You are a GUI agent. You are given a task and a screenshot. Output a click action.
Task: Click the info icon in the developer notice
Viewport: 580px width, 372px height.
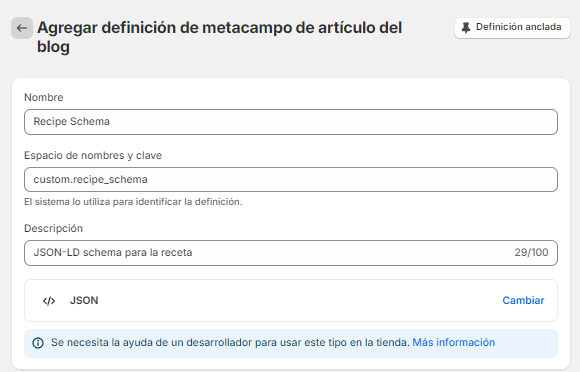click(x=38, y=343)
